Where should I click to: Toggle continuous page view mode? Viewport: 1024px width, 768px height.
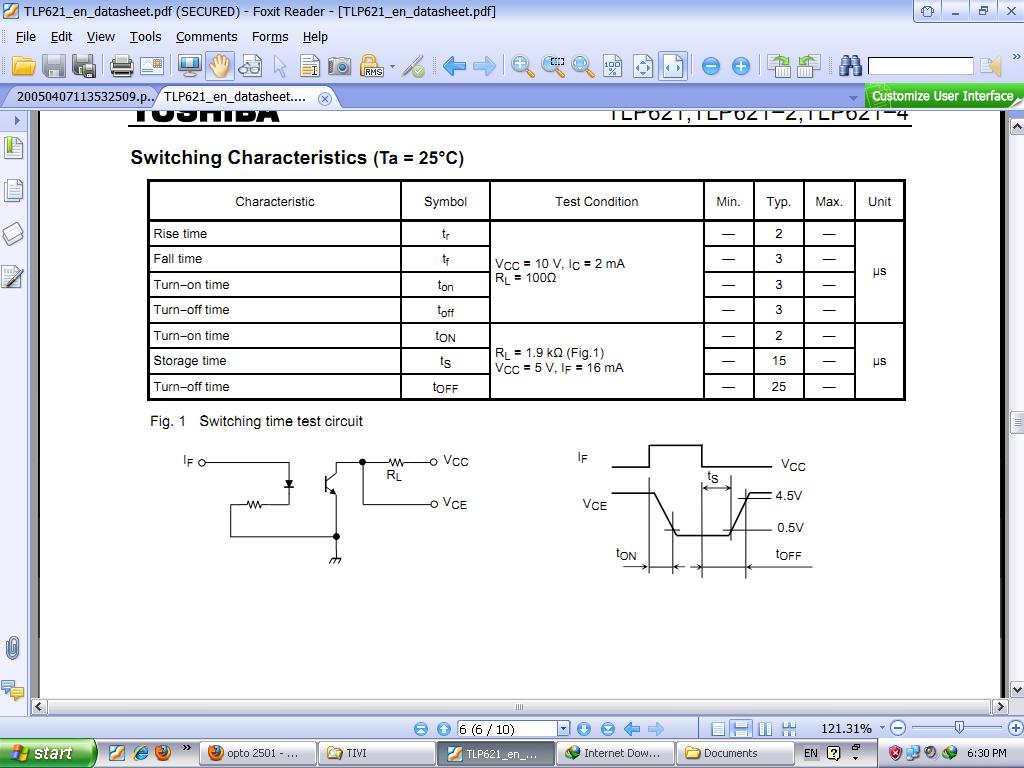(x=741, y=729)
